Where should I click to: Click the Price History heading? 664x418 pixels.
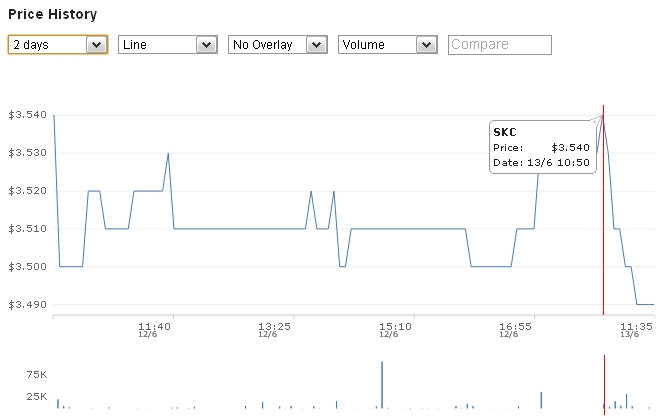click(x=54, y=15)
